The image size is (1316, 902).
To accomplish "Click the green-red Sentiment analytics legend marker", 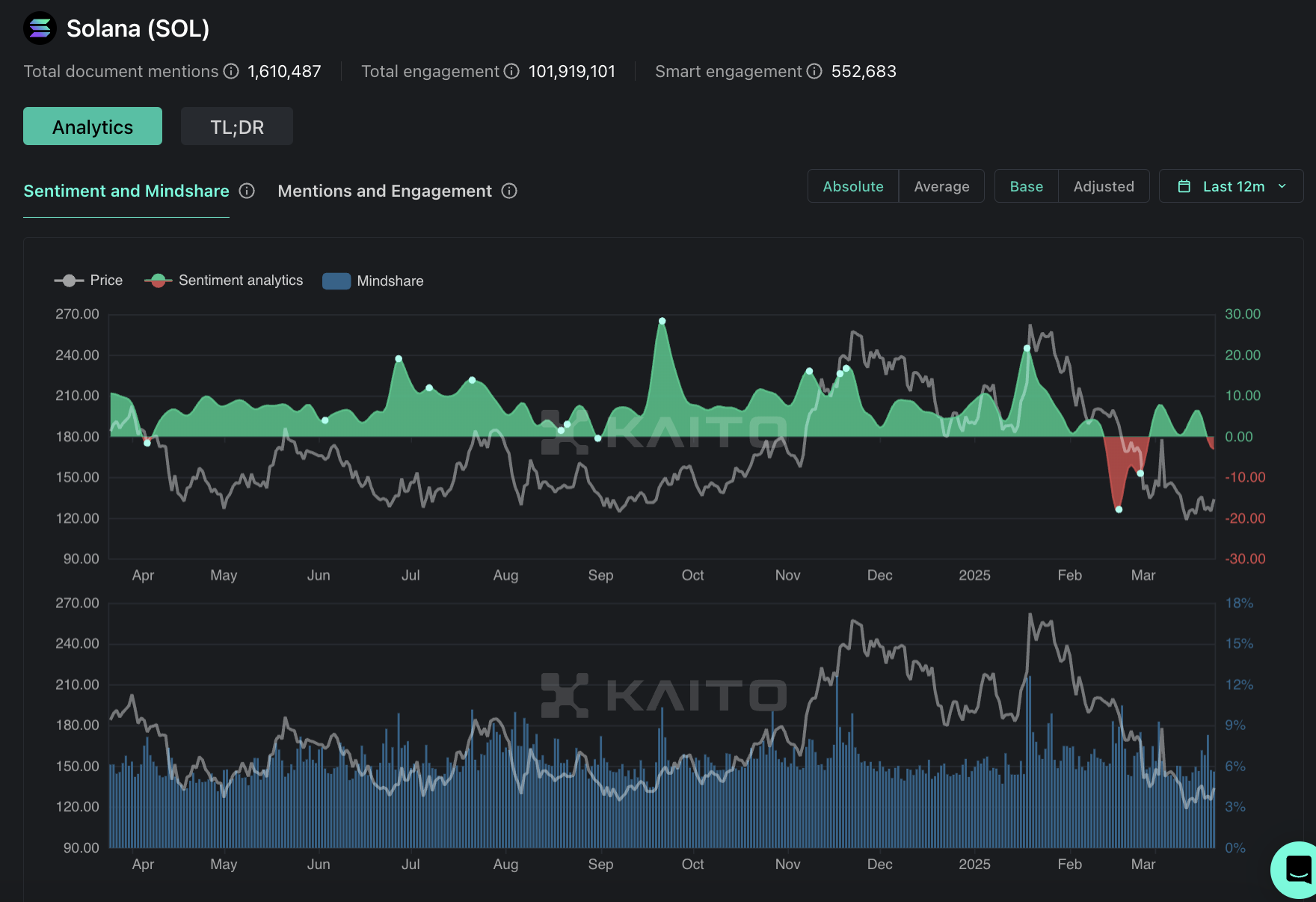I will coord(158,280).
